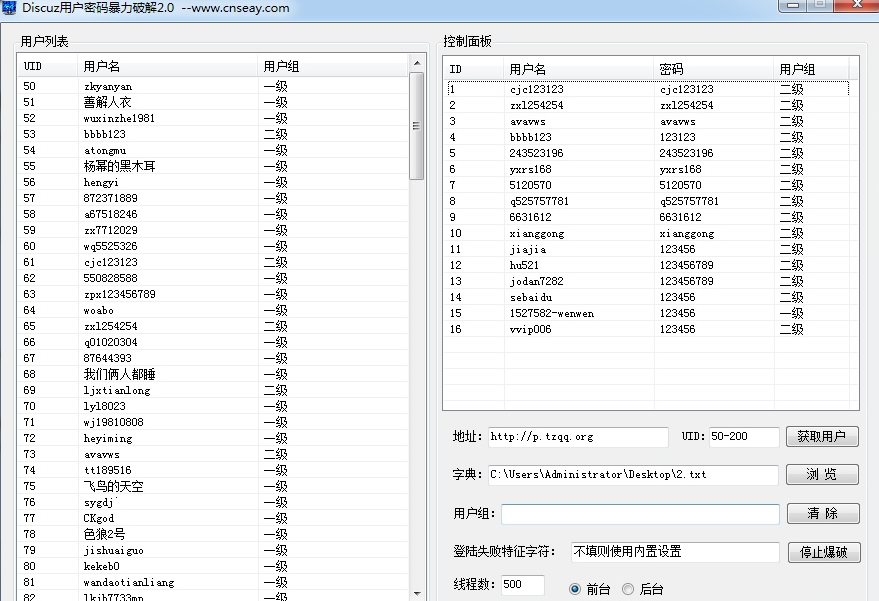Screen dimensions: 879x601
Task: Select the tt189516 row in the user list
Action: coord(213,470)
